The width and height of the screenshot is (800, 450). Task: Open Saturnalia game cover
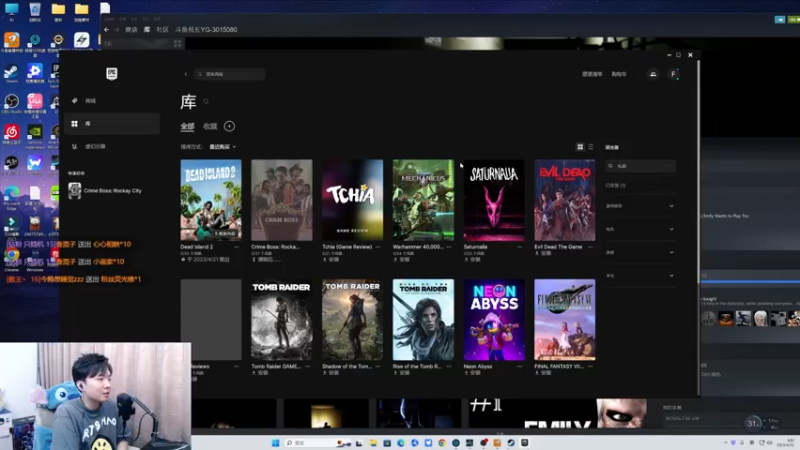tap(494, 199)
